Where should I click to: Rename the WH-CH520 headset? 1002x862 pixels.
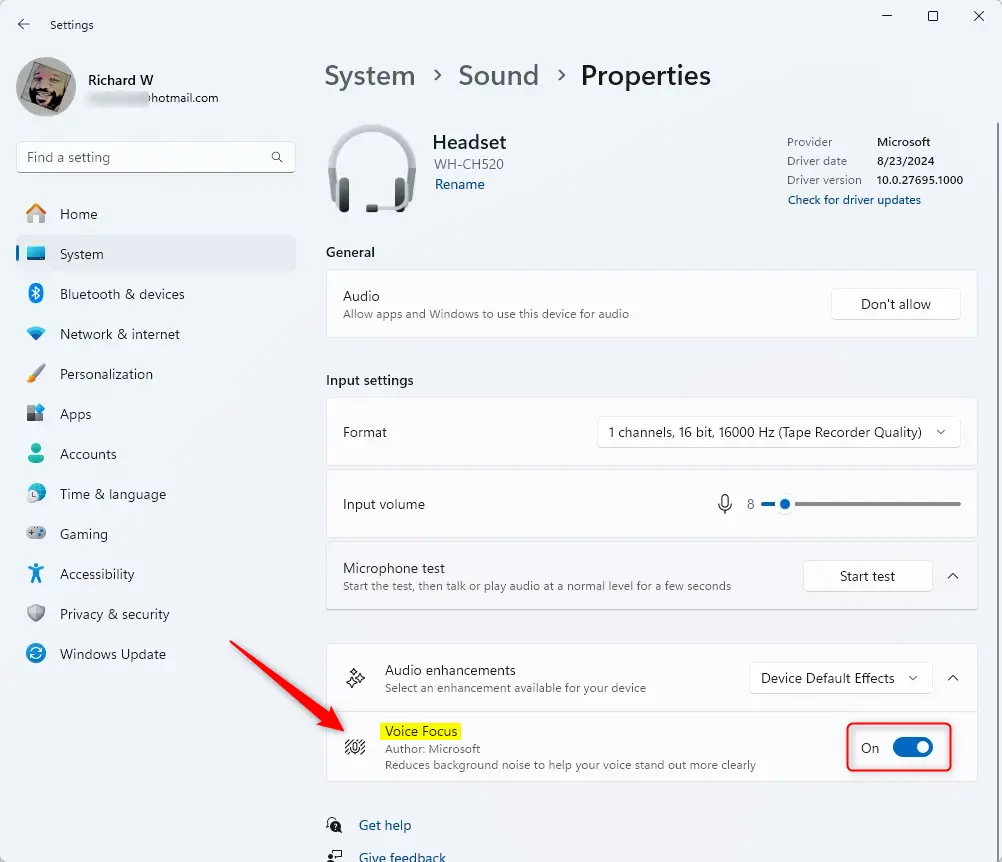(x=460, y=184)
